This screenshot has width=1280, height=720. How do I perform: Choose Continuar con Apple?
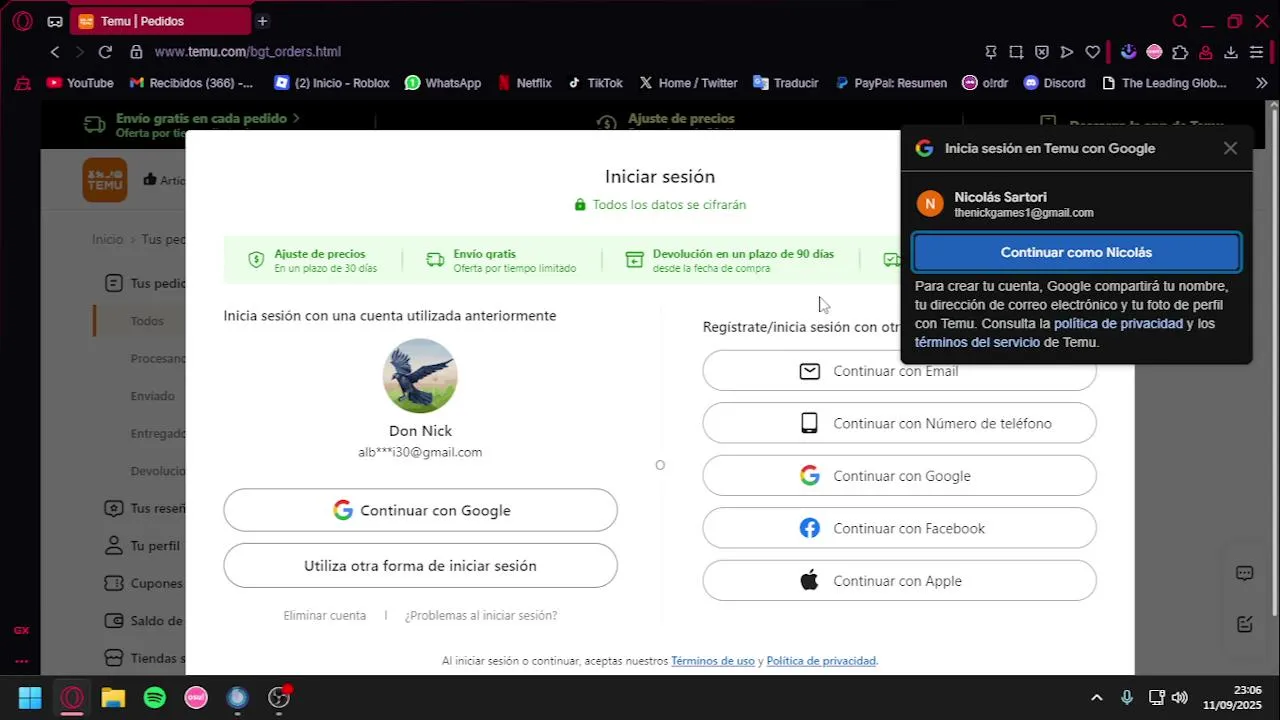[x=899, y=581]
